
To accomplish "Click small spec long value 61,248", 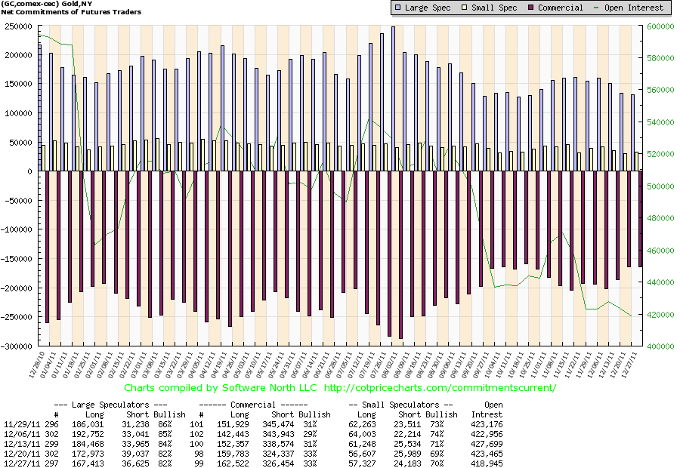I will click(363, 444).
